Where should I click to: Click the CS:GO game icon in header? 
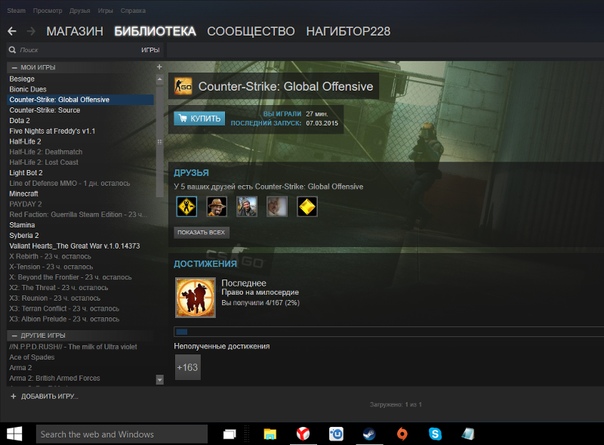pyautogui.click(x=183, y=86)
